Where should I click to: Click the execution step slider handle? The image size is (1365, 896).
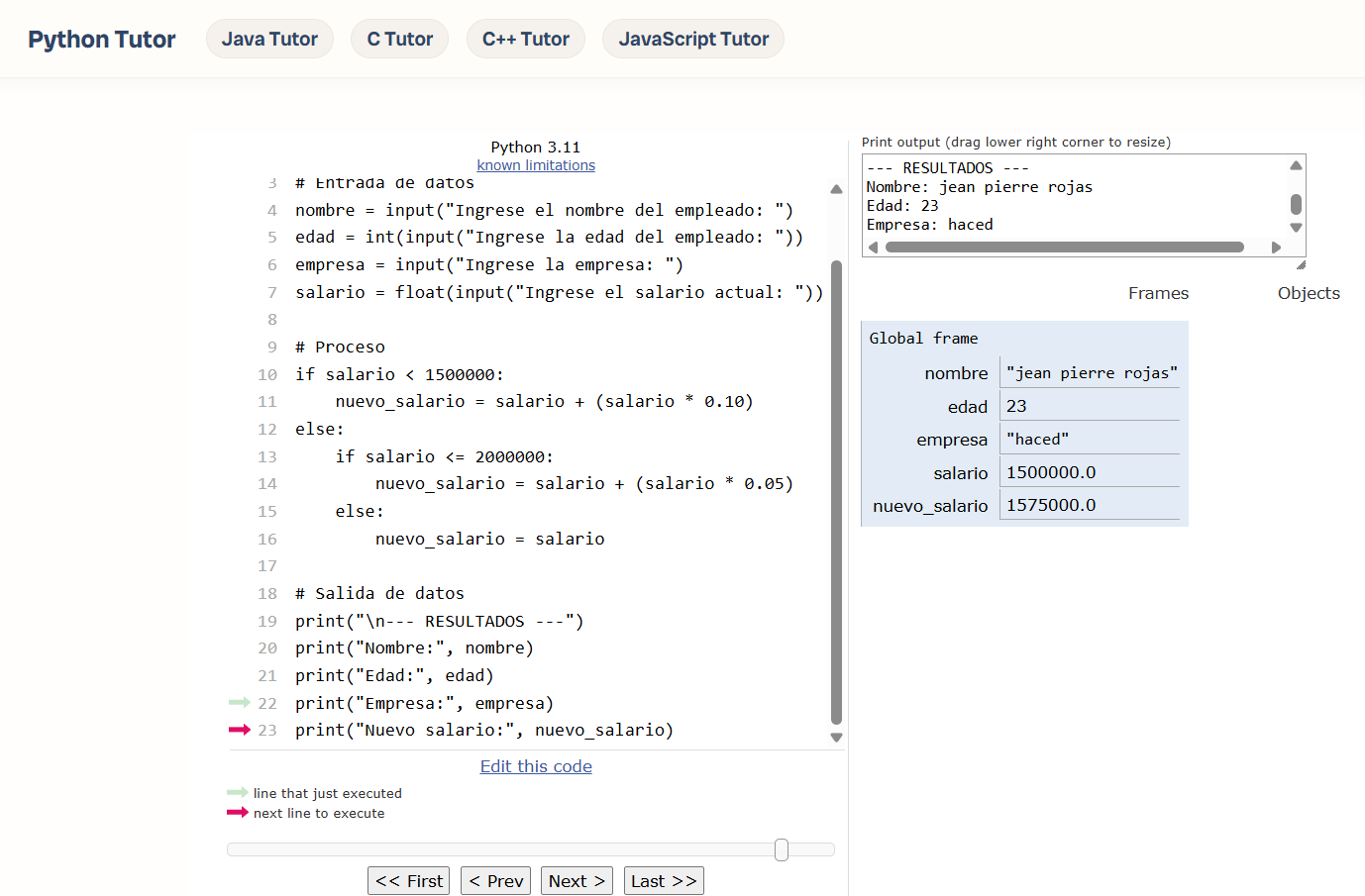coord(782,849)
